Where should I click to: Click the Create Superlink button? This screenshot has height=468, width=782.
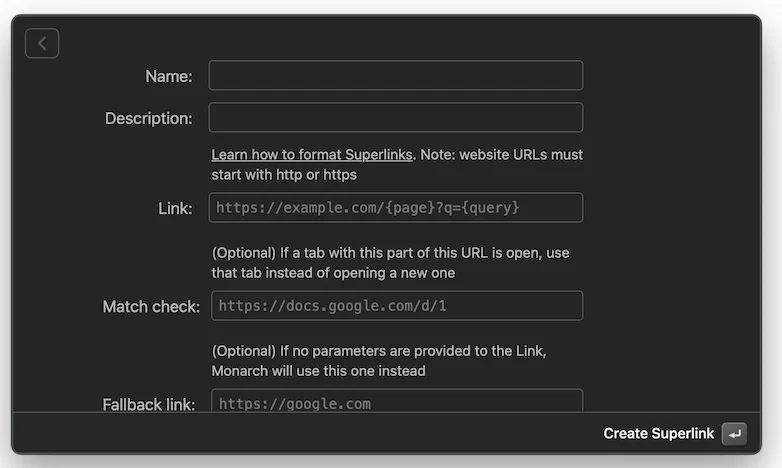pos(673,433)
